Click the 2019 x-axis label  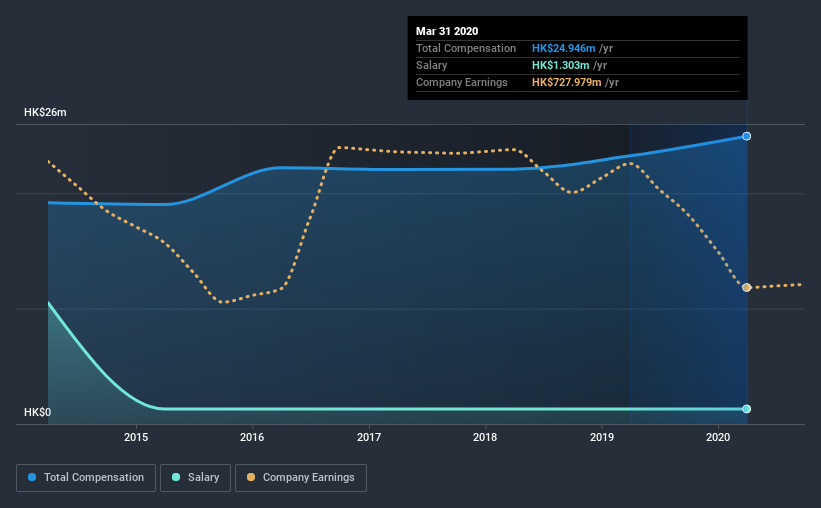tap(602, 437)
